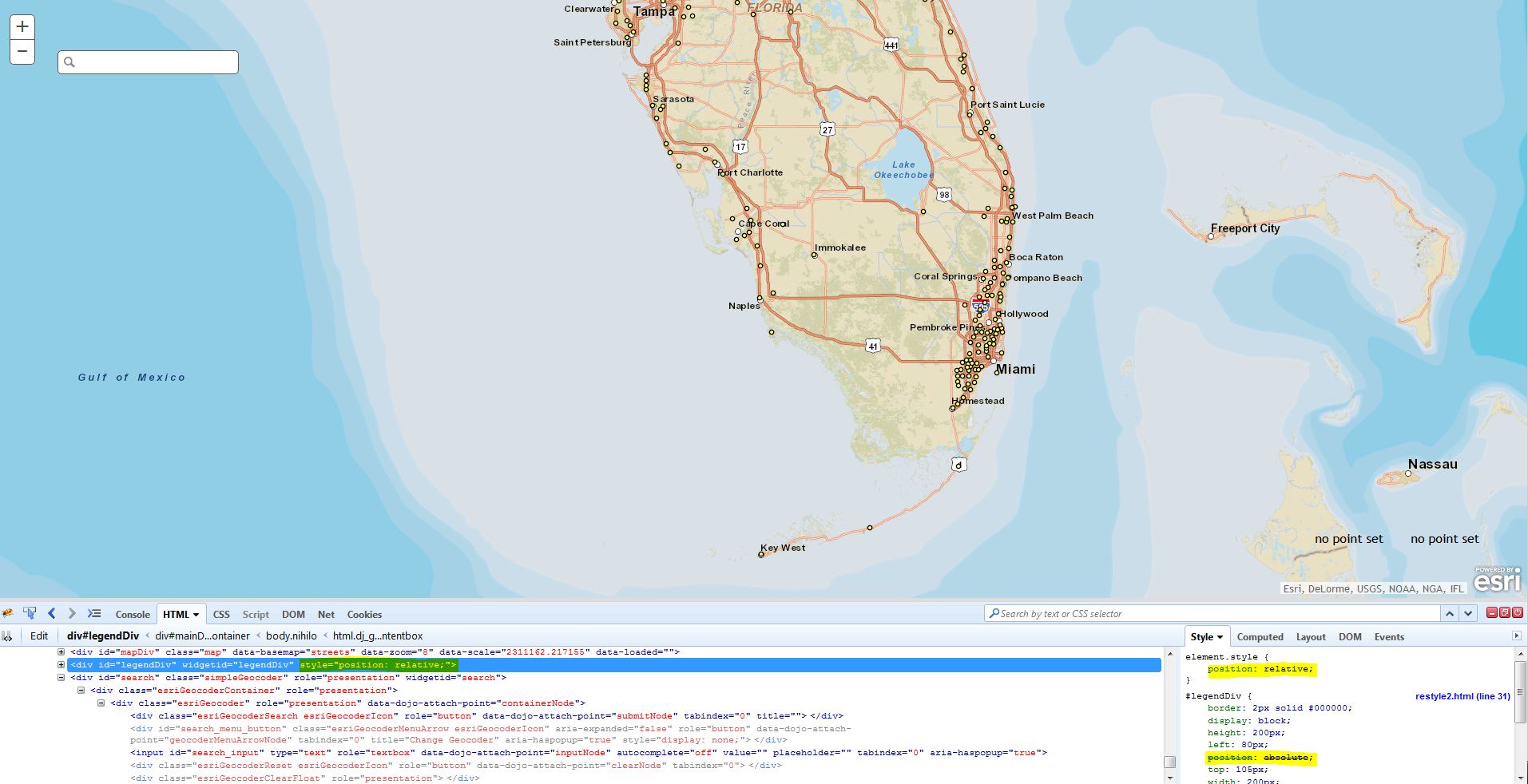This screenshot has width=1528, height=784.
Task: Jump to the previous search match using the up arrow
Action: pos(1450,614)
